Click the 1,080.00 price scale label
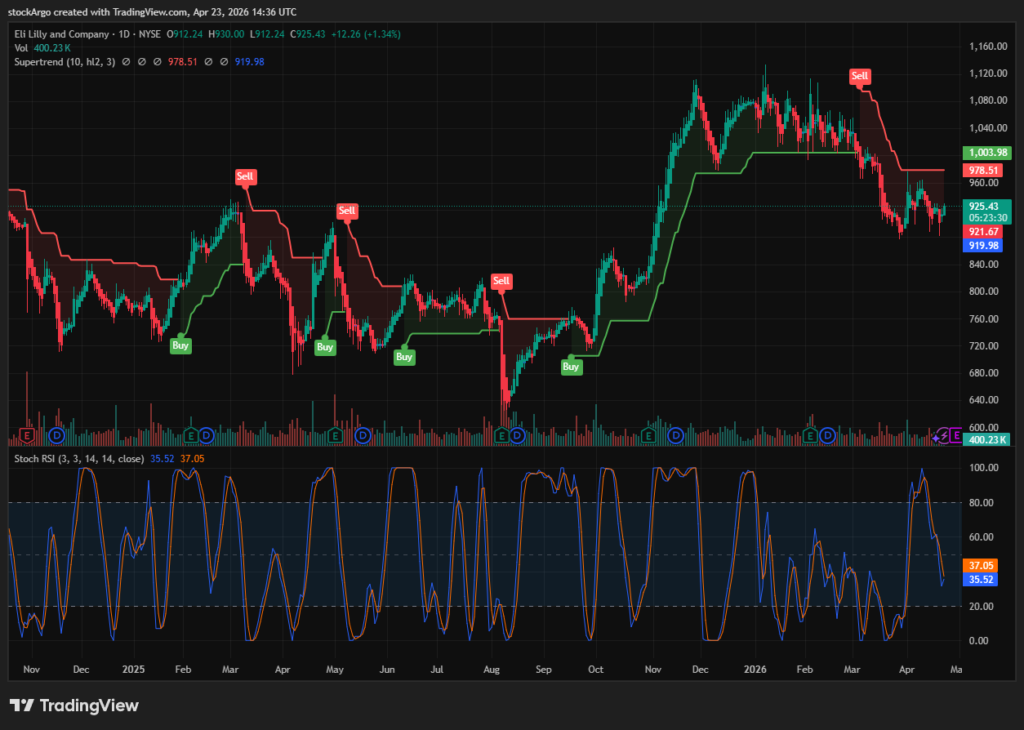 [988, 101]
